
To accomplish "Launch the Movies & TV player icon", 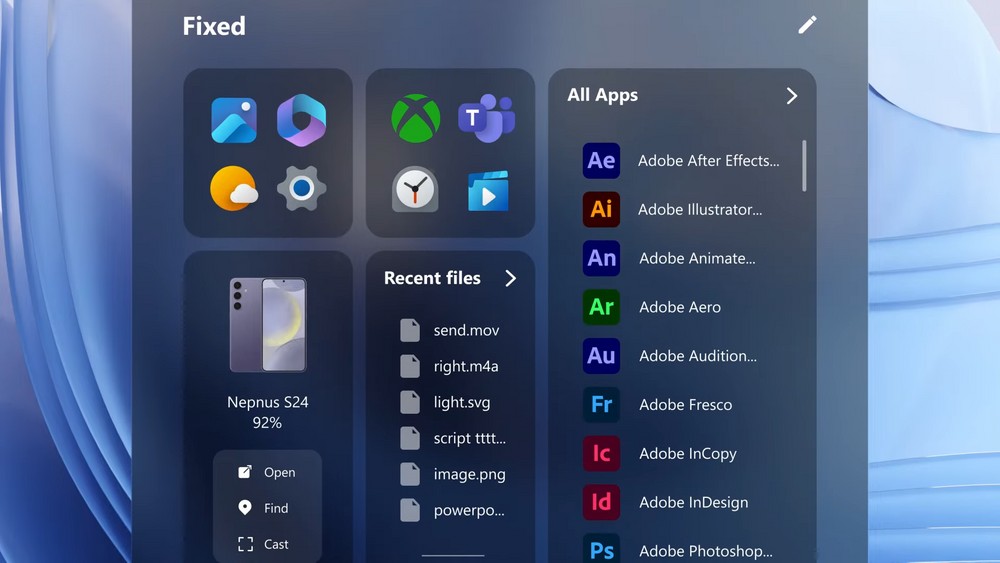I will tap(488, 191).
